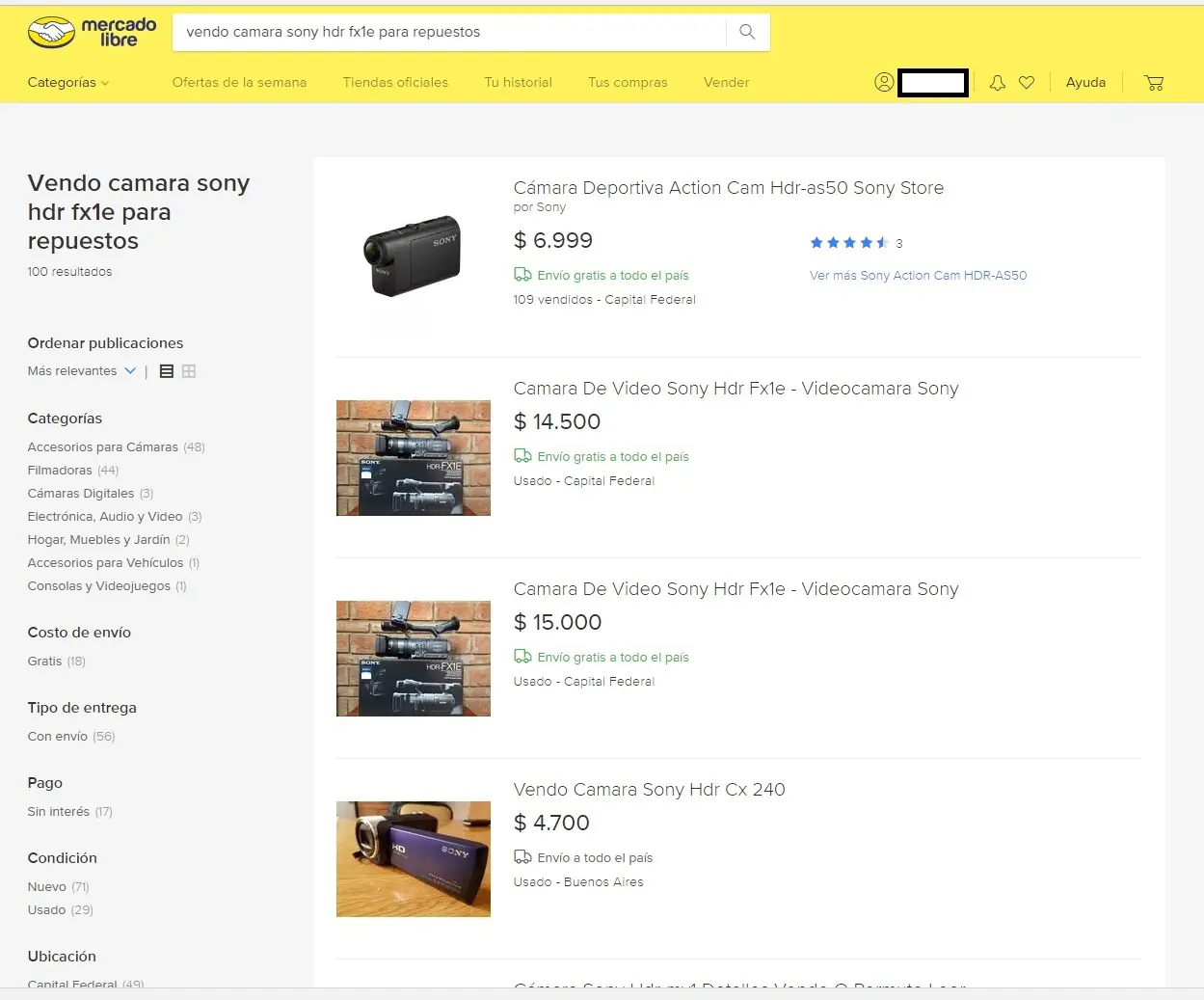This screenshot has width=1204, height=1000.
Task: Open the user account icon
Action: coord(884,83)
